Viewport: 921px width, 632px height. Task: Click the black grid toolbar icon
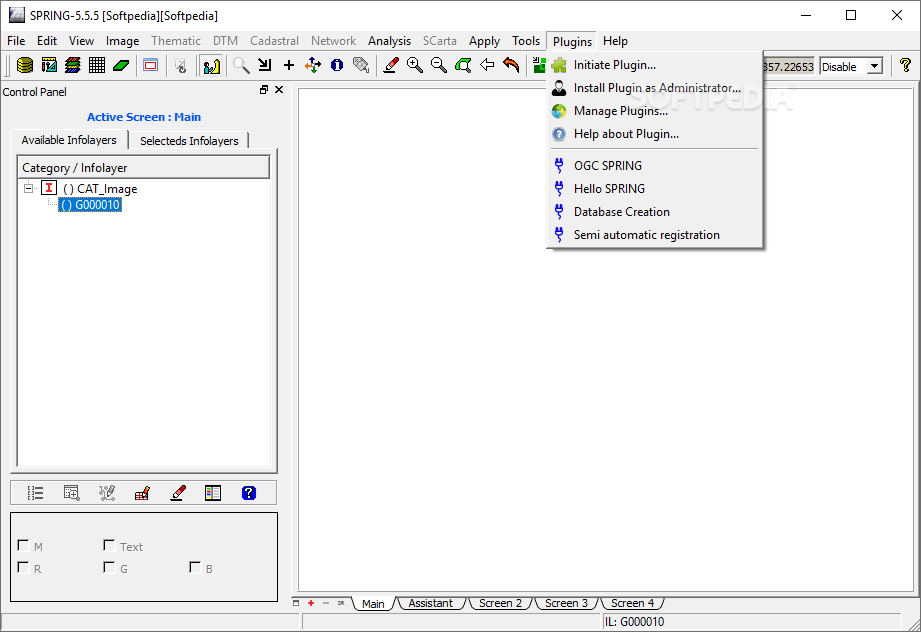(x=97, y=65)
